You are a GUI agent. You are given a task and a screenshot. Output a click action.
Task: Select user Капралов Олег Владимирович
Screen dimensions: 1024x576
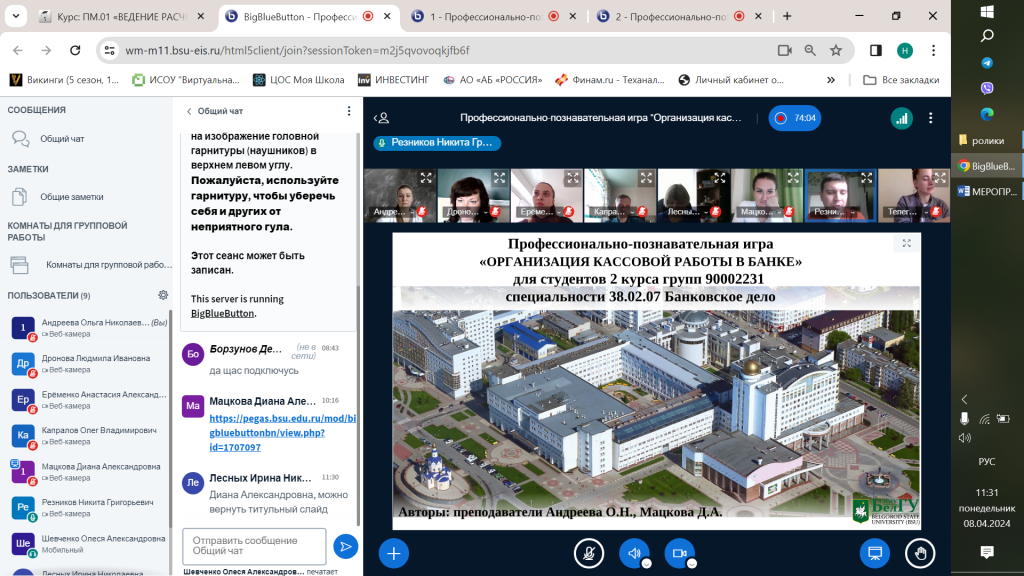pyautogui.click(x=89, y=436)
